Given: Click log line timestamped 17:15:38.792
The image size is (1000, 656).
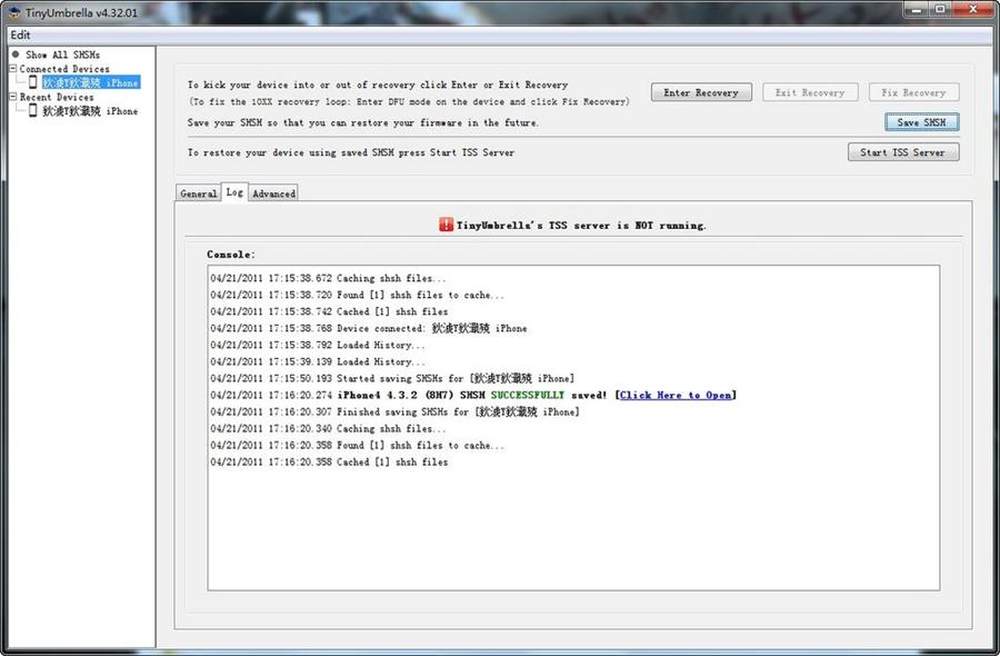Looking at the screenshot, I should [x=318, y=345].
